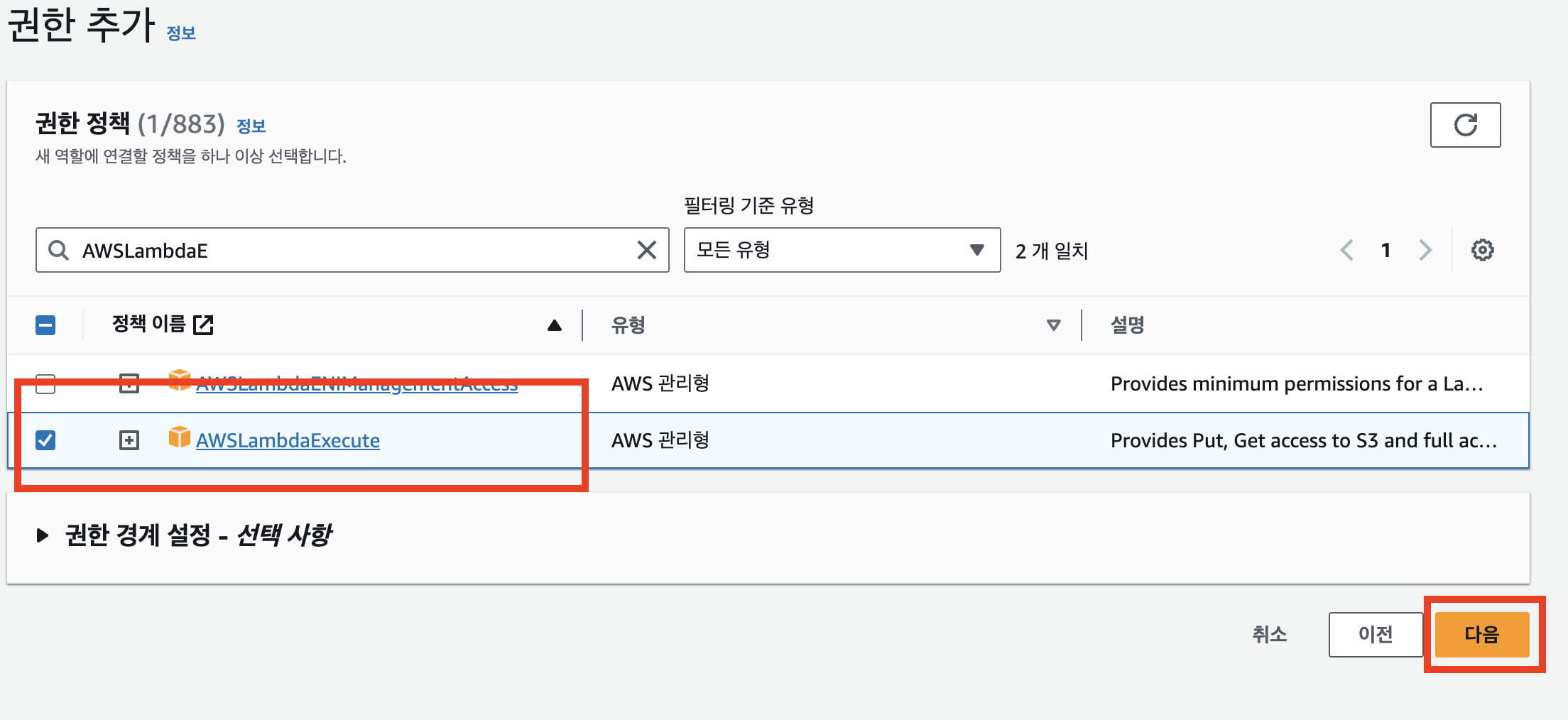The width and height of the screenshot is (1568, 720).
Task: Toggle the select-all policies checkbox
Action: tap(45, 325)
